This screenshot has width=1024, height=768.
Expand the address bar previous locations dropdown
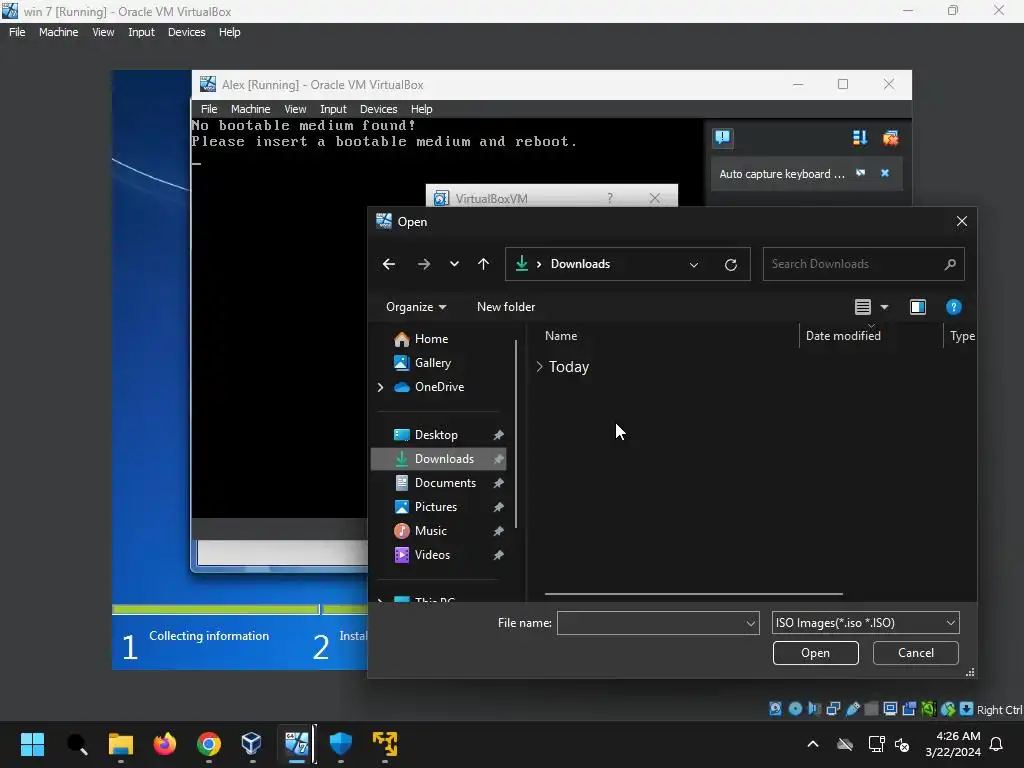tap(694, 264)
